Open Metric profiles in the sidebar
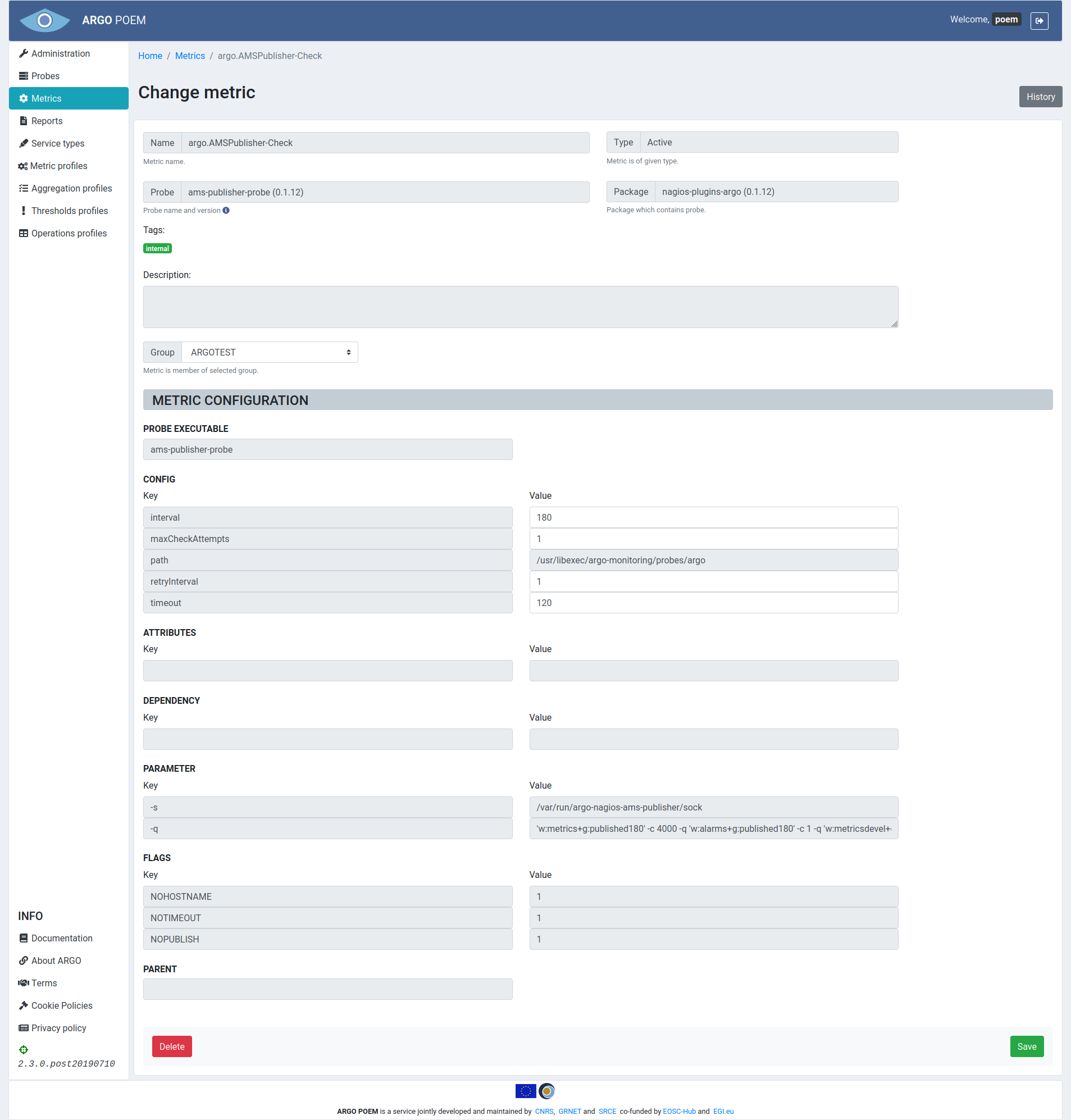This screenshot has height=1120, width=1071. pyautogui.click(x=58, y=166)
